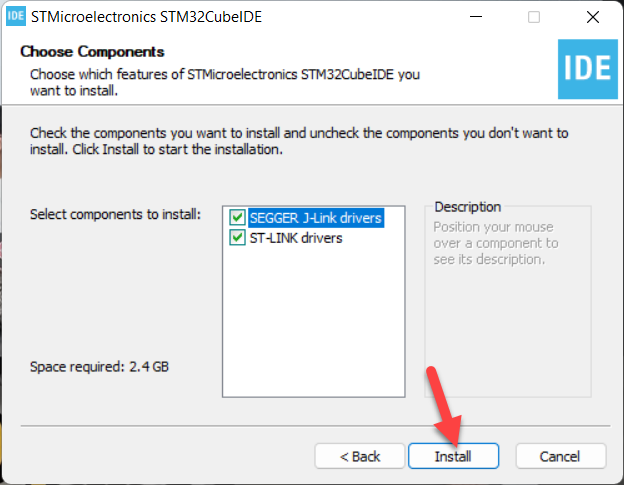The width and height of the screenshot is (624, 485).
Task: Click the STMicroelectronics STM32CubeIDE title bar text
Action: [x=146, y=17]
